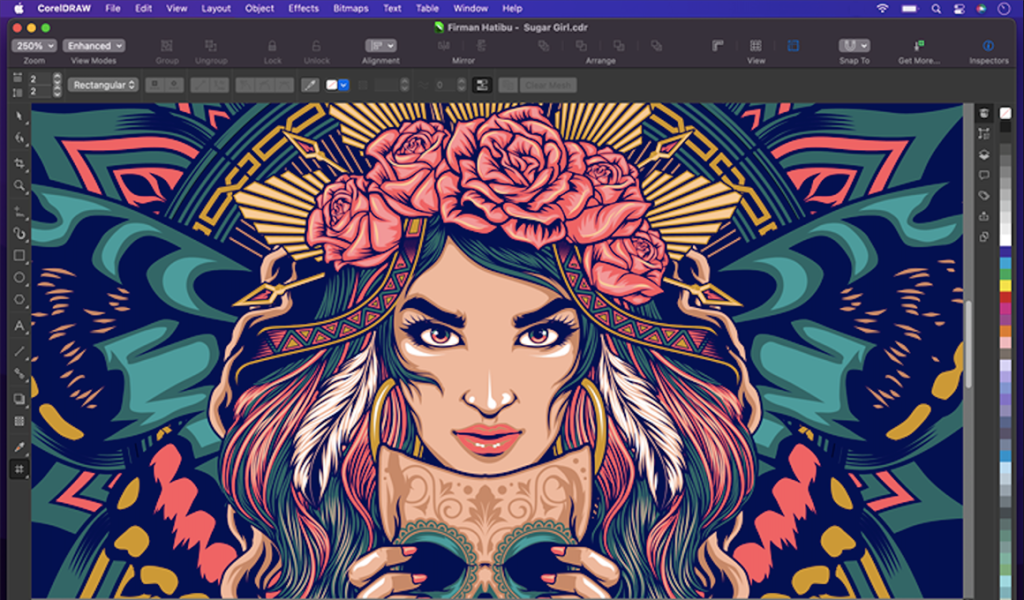Click the Ungroup toolbar button

point(211,51)
